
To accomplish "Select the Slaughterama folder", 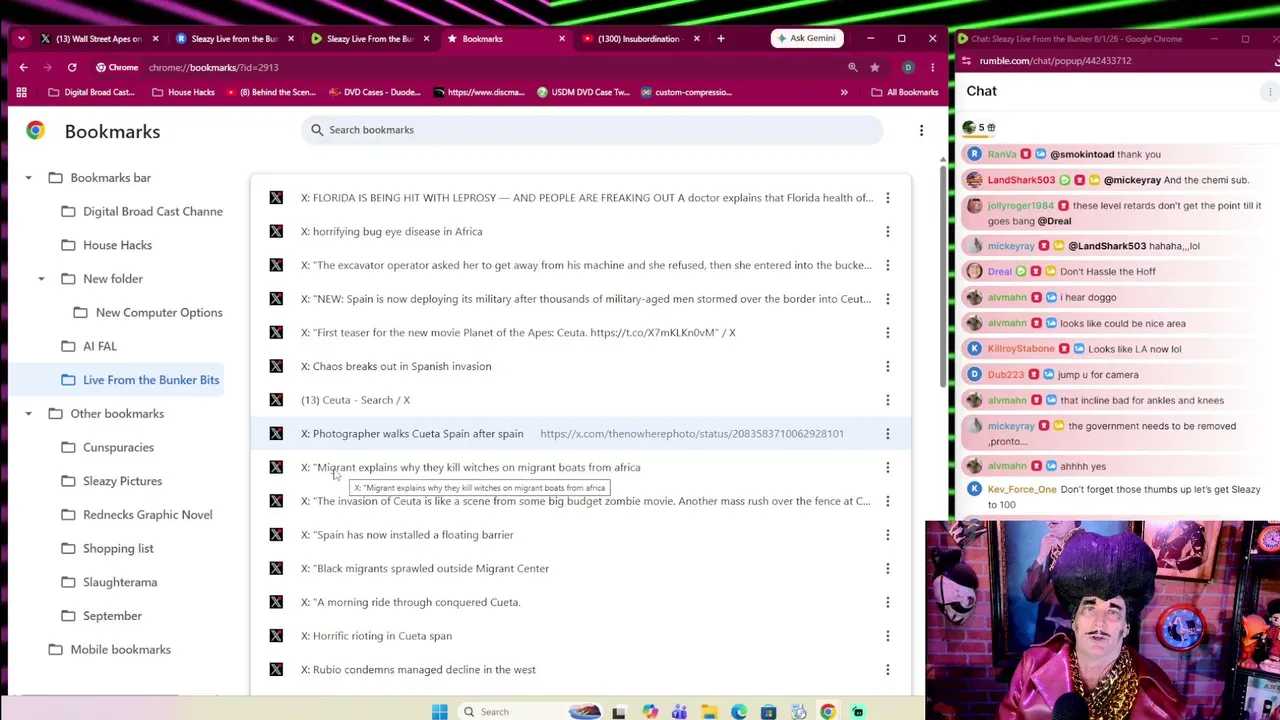I will point(109,582).
